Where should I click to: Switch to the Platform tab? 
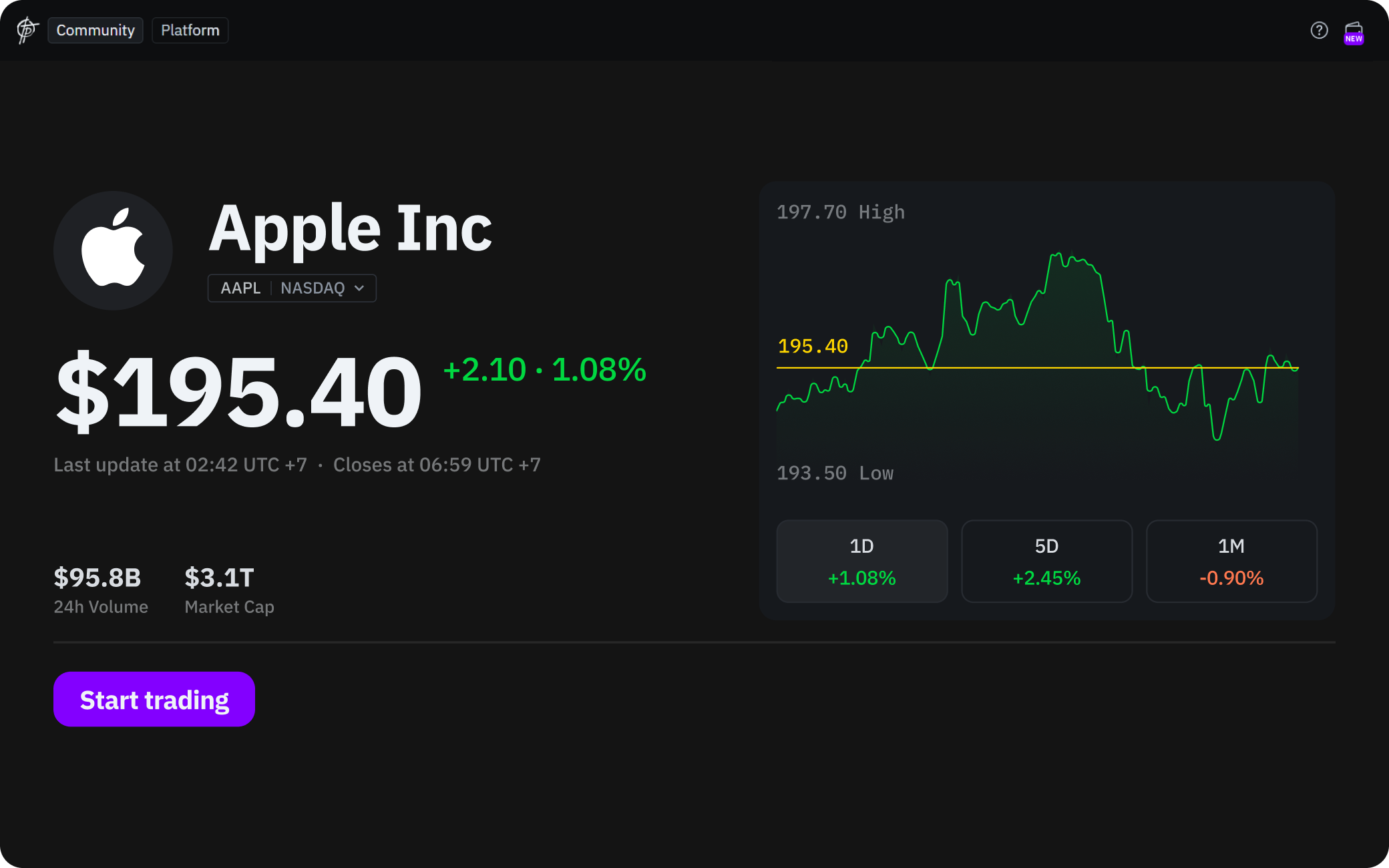tap(190, 30)
